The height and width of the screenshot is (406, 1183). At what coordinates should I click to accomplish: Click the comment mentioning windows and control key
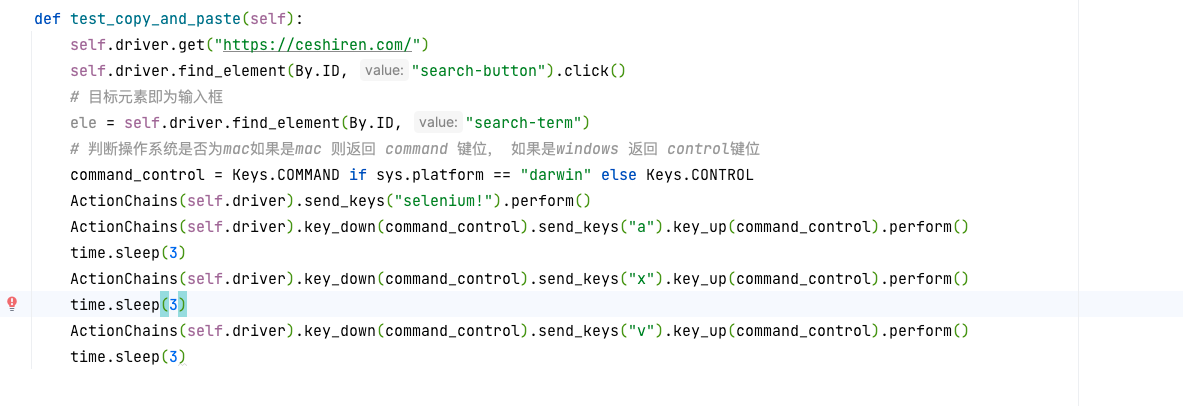coord(415,149)
